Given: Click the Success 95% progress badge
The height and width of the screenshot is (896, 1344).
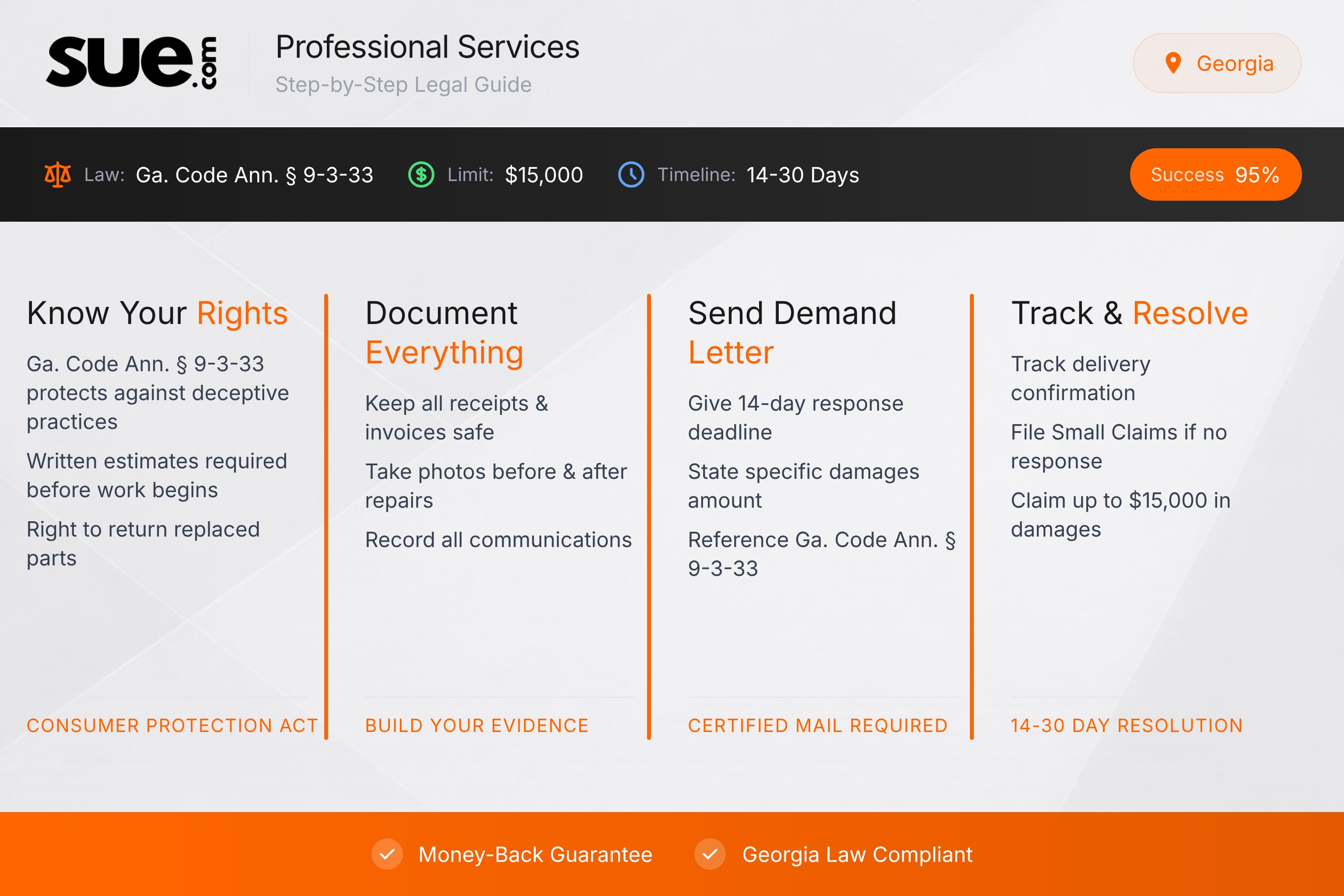Looking at the screenshot, I should coord(1215,175).
